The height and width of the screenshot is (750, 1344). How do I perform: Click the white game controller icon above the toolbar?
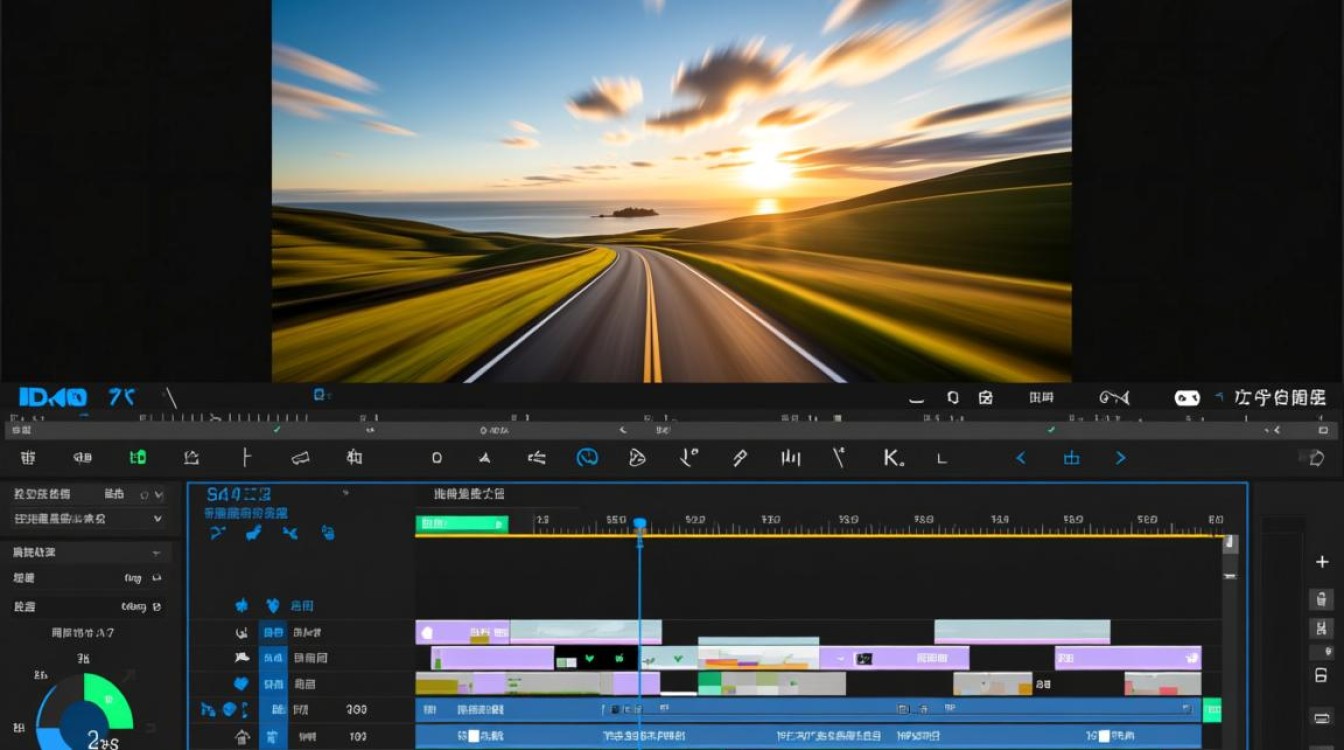1187,397
